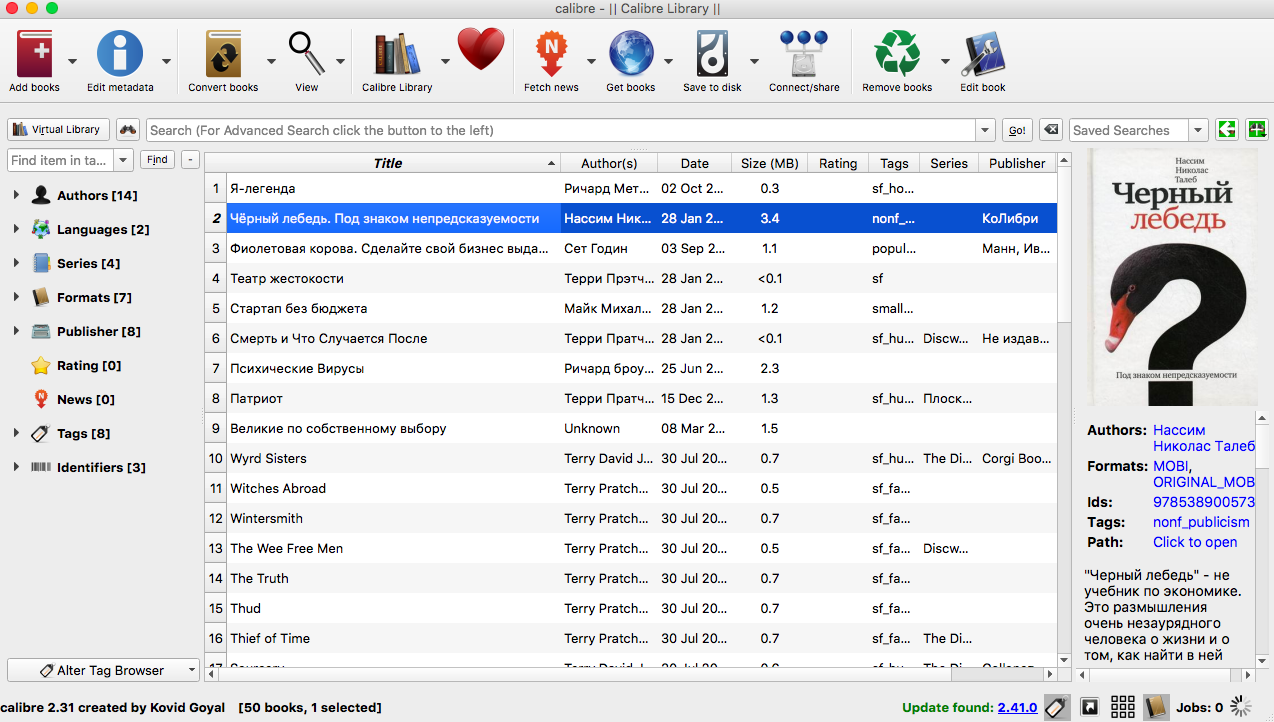Expand the Publisher [8] category
1274x722 pixels.
(16, 331)
